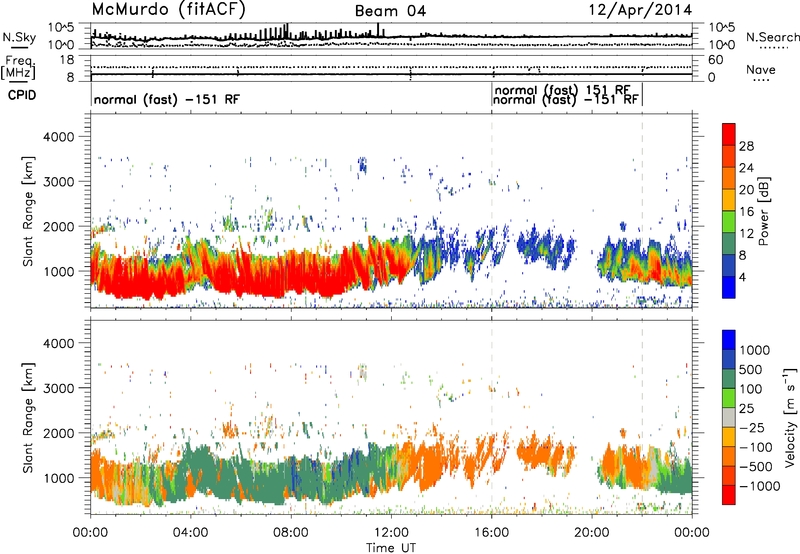Click the 'N.Sky' legend label
The width and height of the screenshot is (800, 554).
[x=19, y=37]
